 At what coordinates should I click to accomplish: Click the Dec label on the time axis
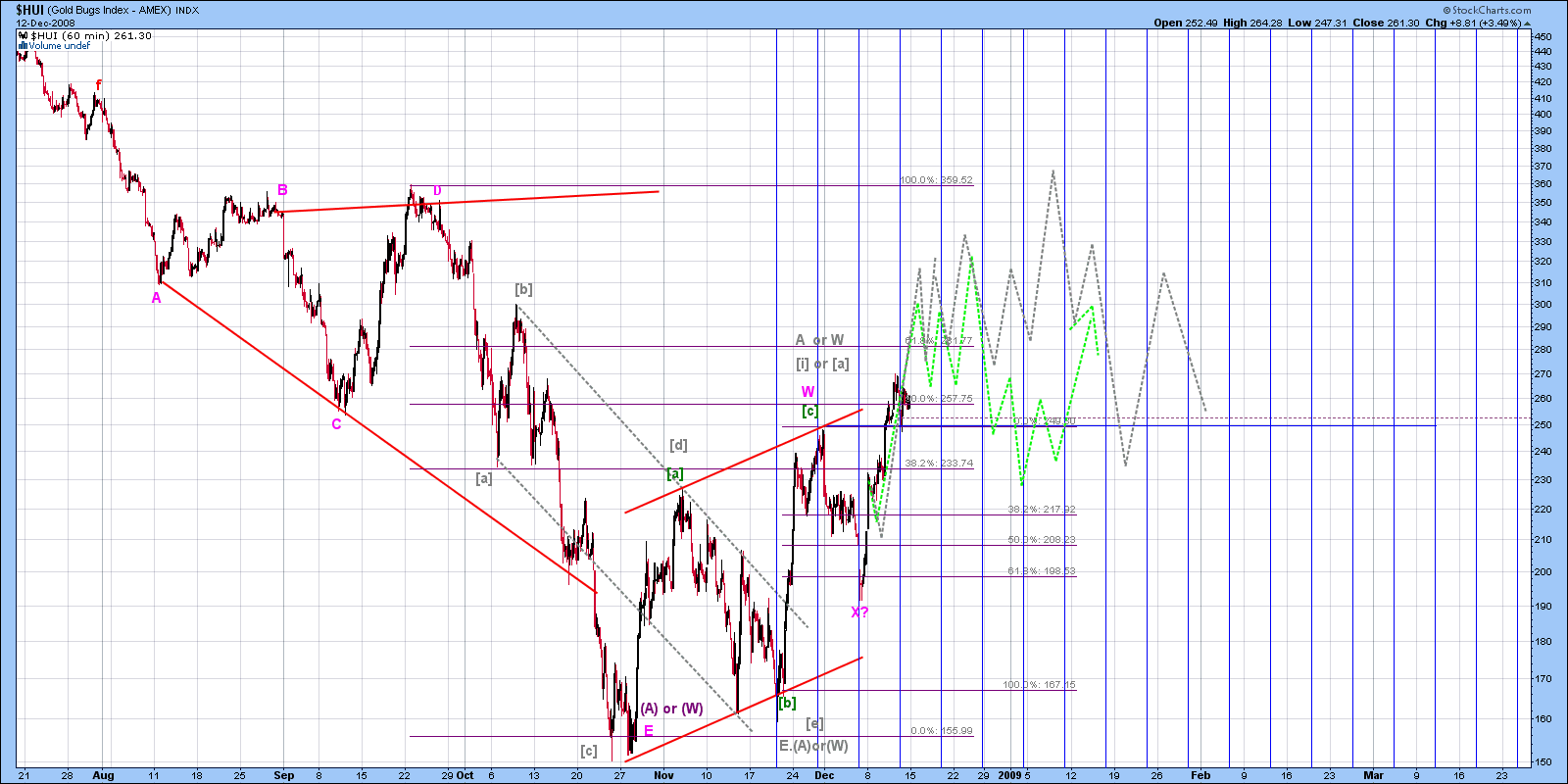pos(824,775)
